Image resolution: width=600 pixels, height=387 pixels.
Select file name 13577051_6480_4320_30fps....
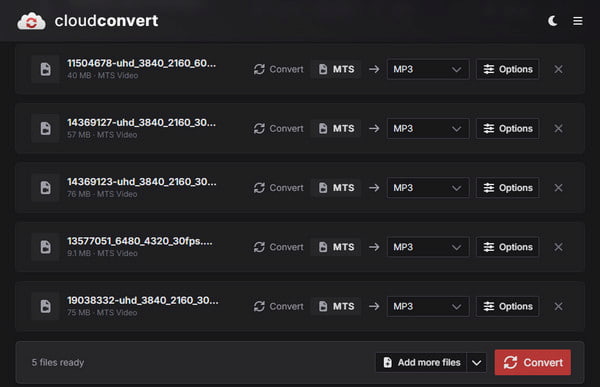coord(140,241)
